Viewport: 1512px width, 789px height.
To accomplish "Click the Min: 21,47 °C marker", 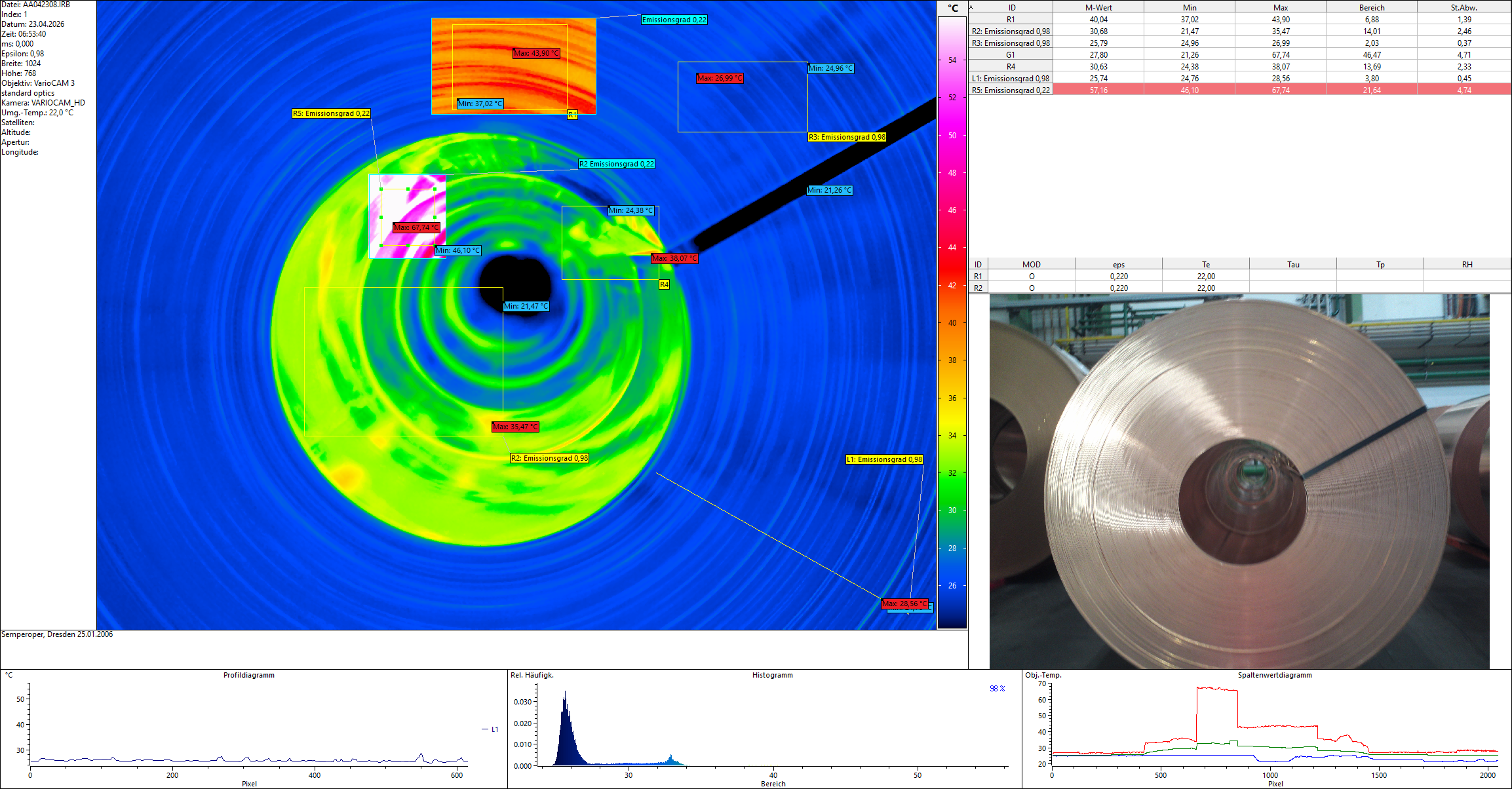I will [x=526, y=306].
